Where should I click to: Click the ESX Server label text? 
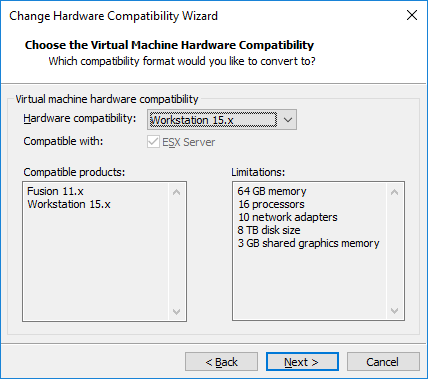(x=189, y=142)
